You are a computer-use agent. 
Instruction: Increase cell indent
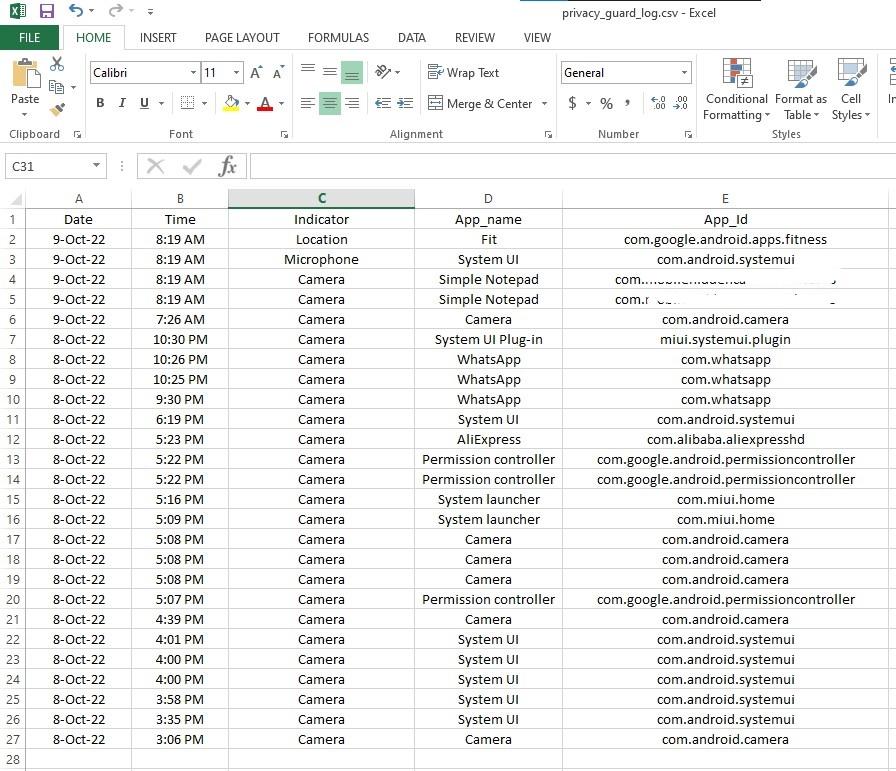coord(405,103)
